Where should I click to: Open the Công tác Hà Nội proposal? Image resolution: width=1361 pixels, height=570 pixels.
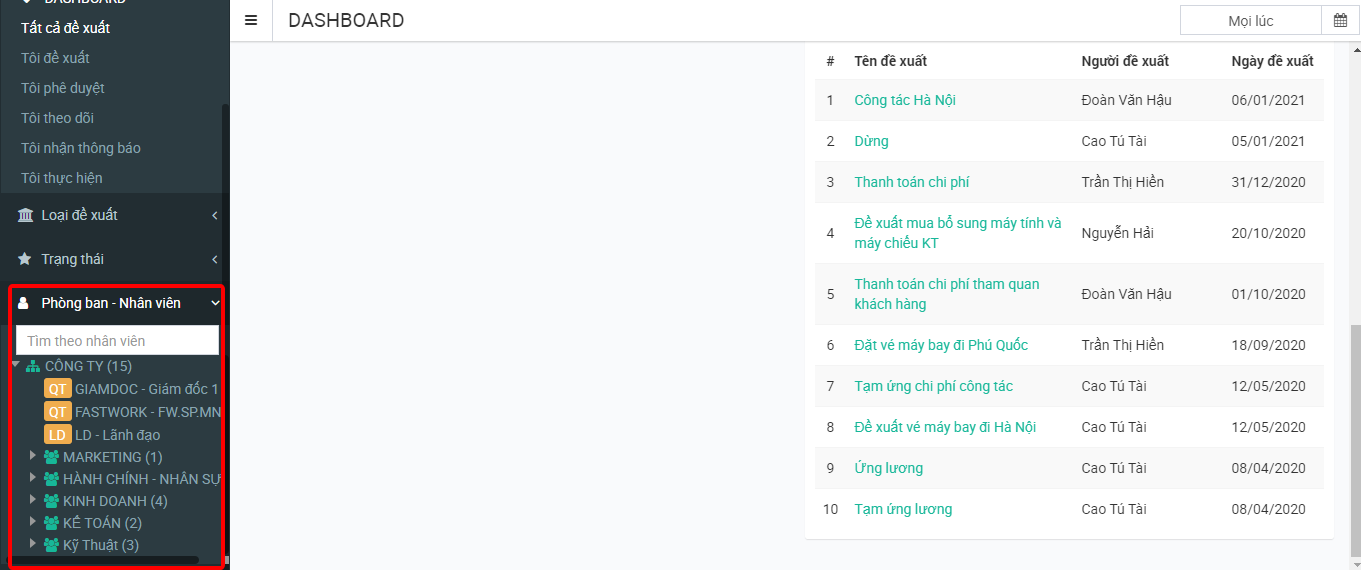click(x=905, y=100)
